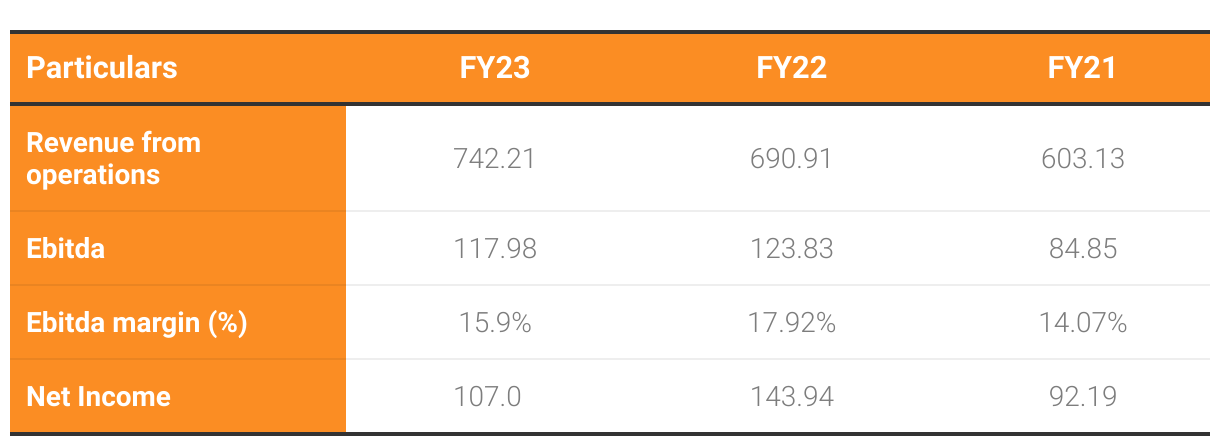1220x446 pixels.
Task: Select FY21 revenue value 603.13
Action: (1082, 159)
